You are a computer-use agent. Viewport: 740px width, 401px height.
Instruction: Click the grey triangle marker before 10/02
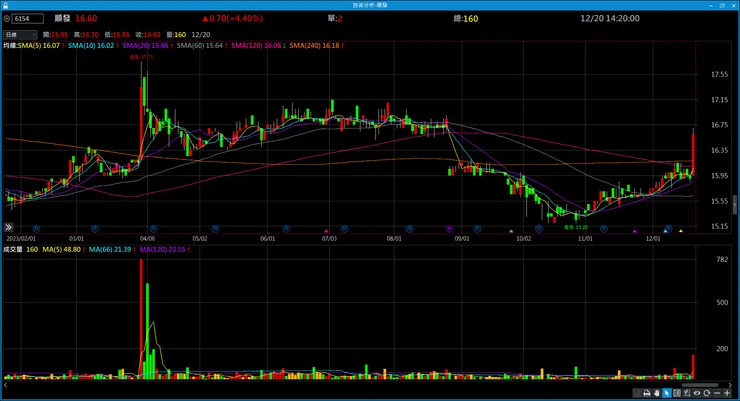pos(511,231)
